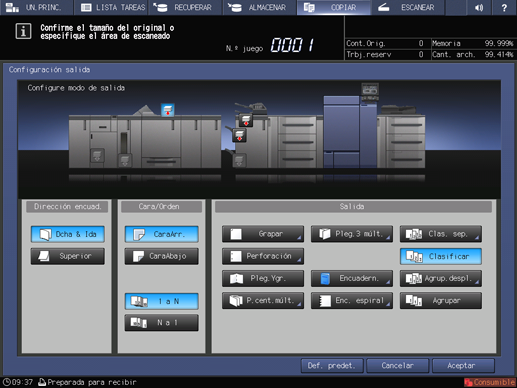Go to the ALMACENAR tab

(x=260, y=7)
